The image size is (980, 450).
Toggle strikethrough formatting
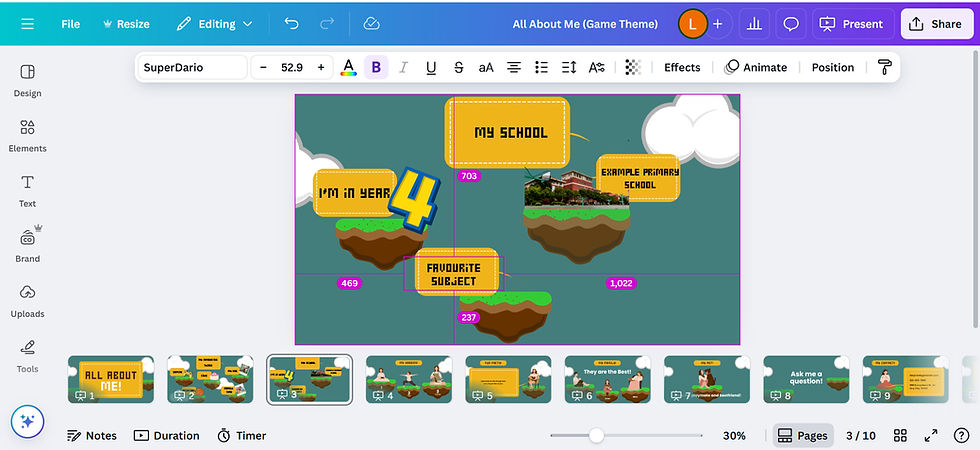(459, 68)
